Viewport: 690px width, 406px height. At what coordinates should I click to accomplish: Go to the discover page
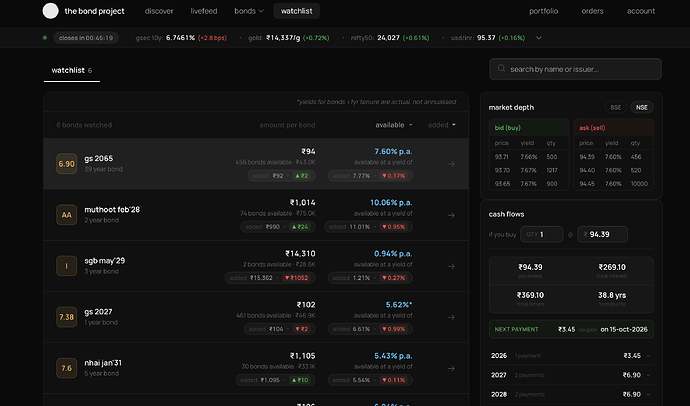[159, 11]
